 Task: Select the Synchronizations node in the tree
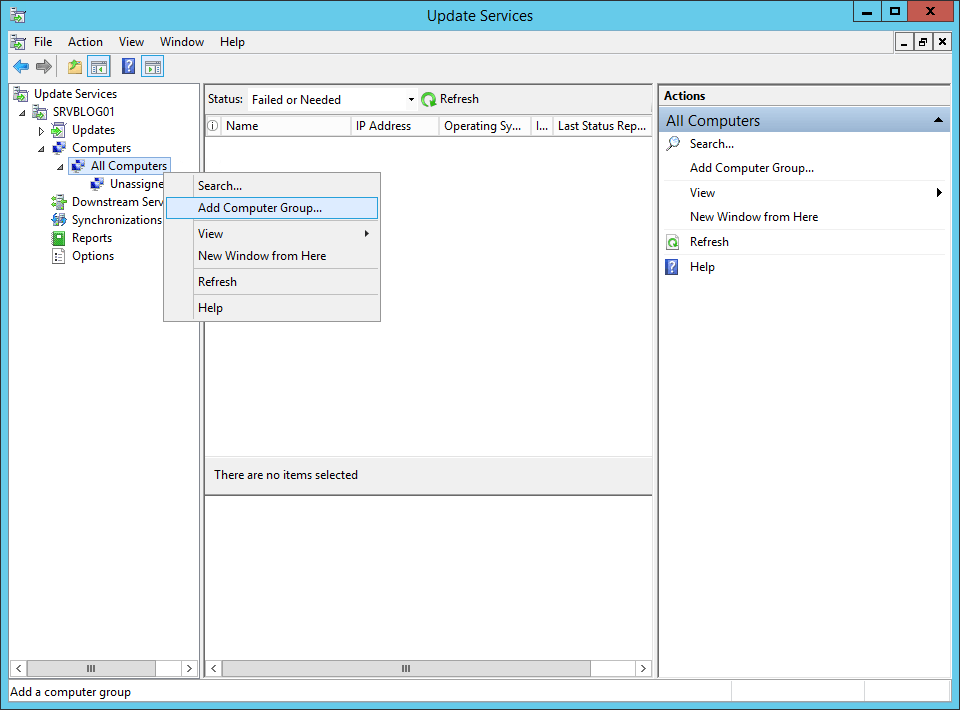[x=113, y=219]
